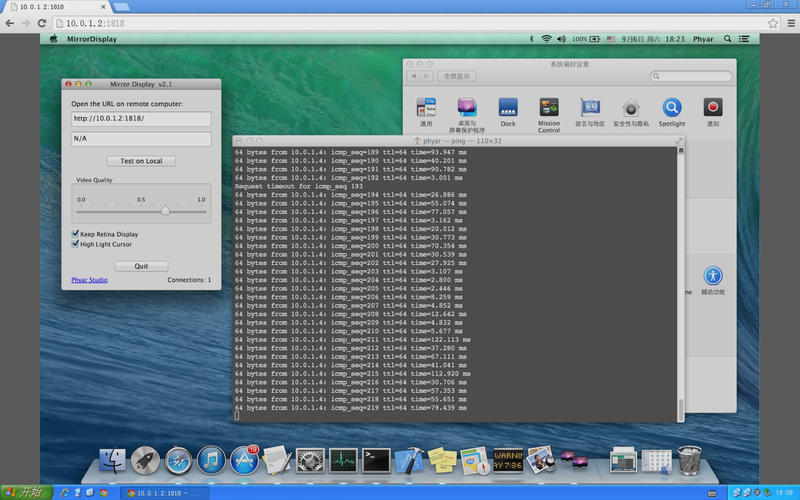800x500 pixels.
Task: Launch iTunes from the Dock
Action: 210,461
